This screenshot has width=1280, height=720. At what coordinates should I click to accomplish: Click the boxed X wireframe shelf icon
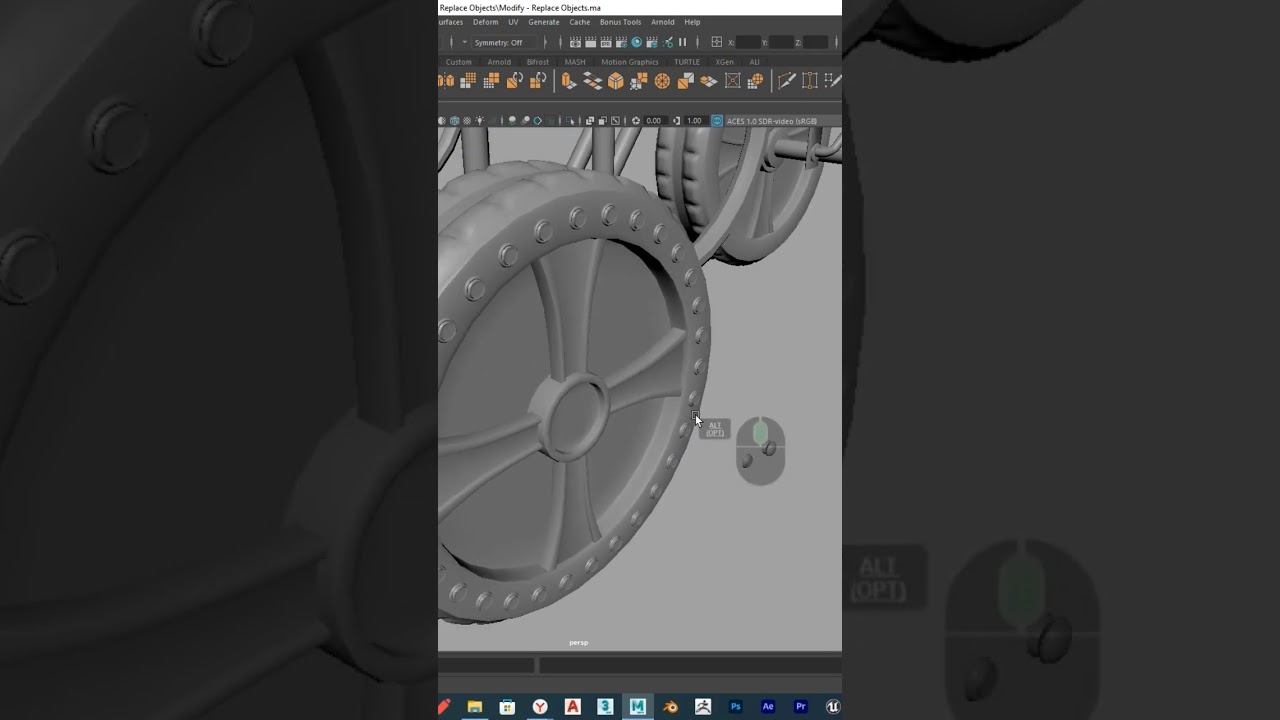[x=732, y=80]
